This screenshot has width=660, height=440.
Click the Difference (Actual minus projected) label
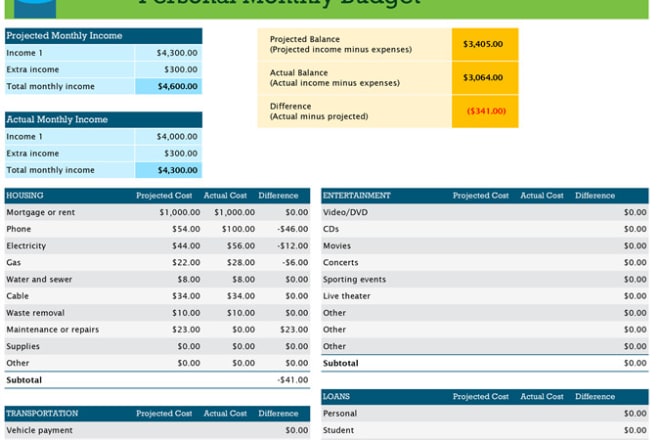(319, 111)
